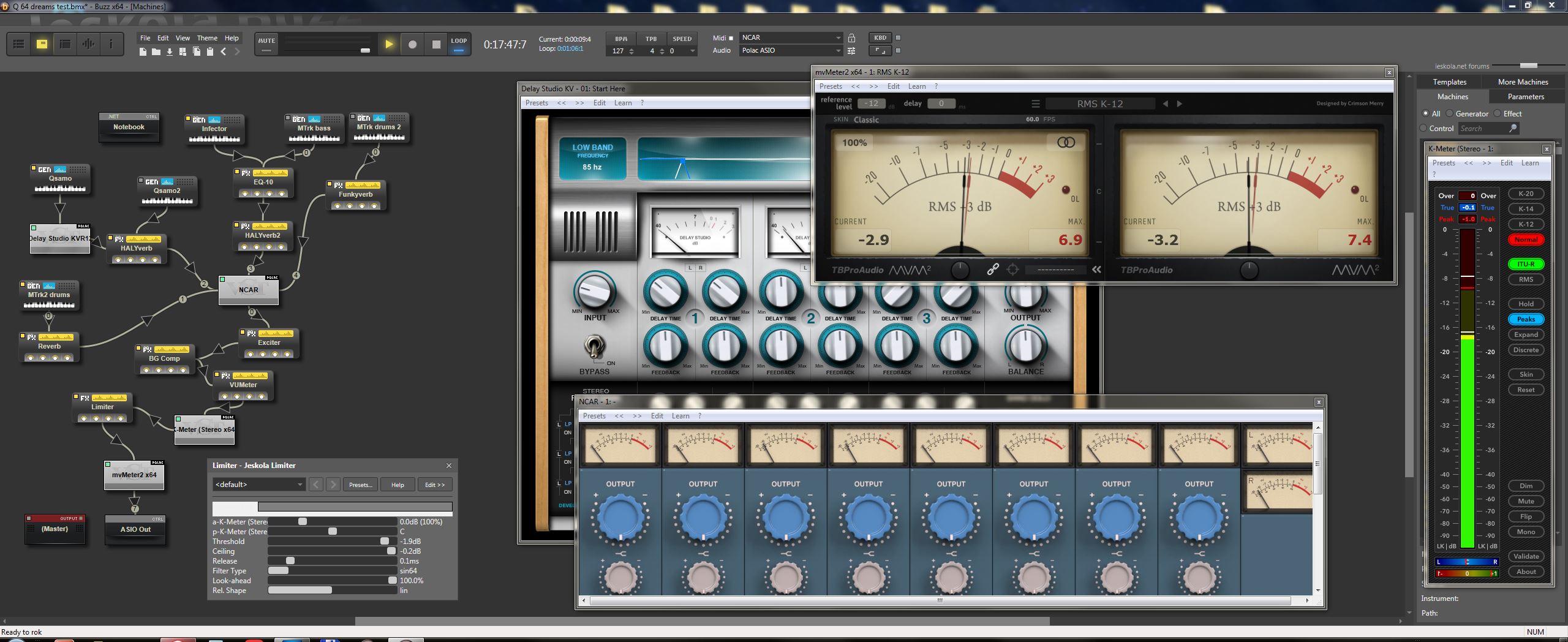
Task: Select the yellow machine view icon
Action: (x=42, y=44)
